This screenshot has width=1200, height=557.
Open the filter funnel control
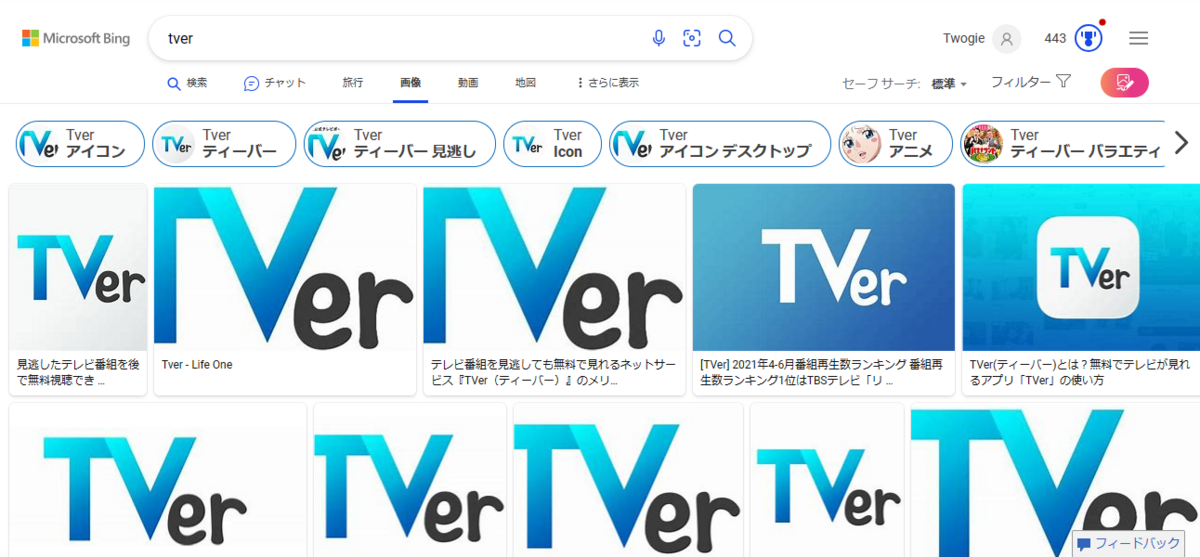coord(1031,82)
